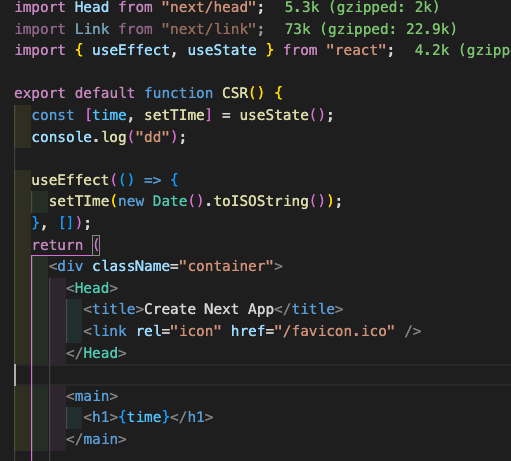Click the 'CSR' function name
The image size is (511, 461).
(235, 93)
